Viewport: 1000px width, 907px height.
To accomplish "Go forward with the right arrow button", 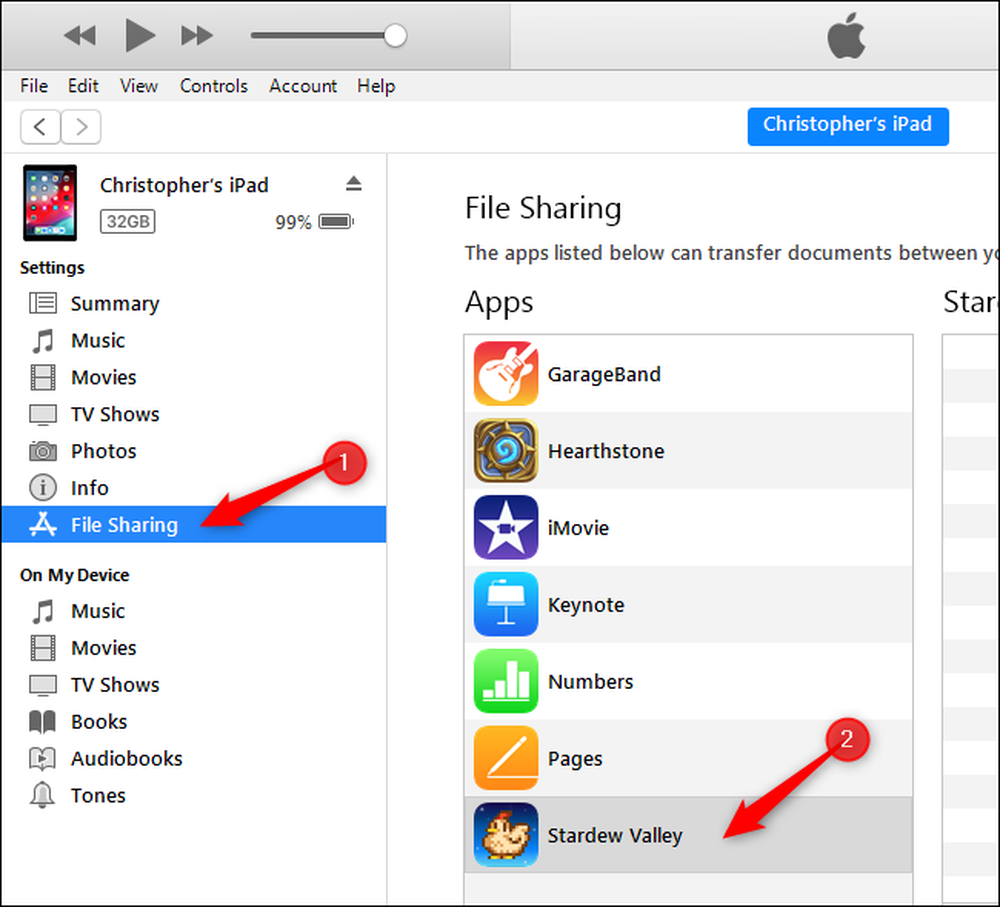I will click(x=81, y=127).
